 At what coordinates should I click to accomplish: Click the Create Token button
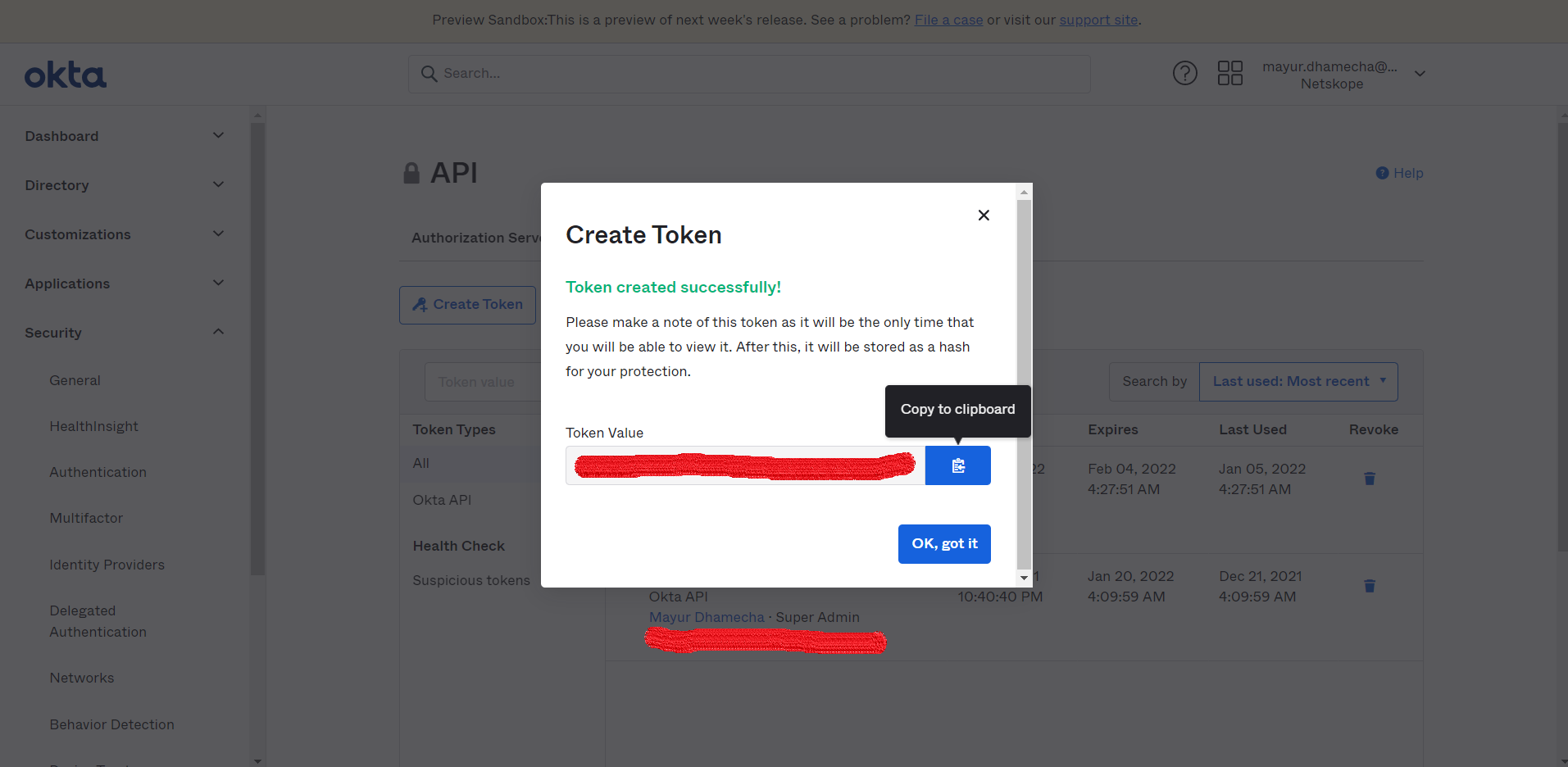(467, 305)
